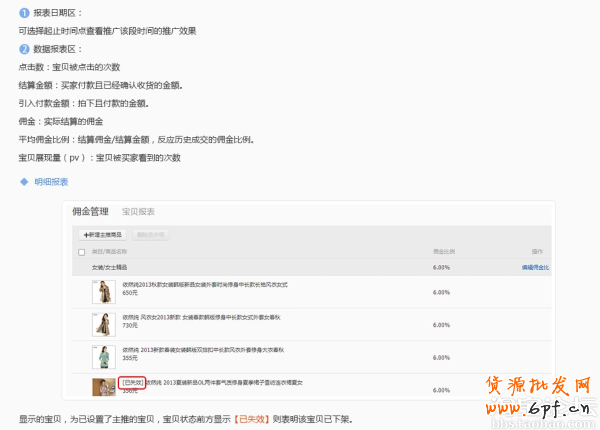Click the number 2 circle icon for 数据报表区

24,49
